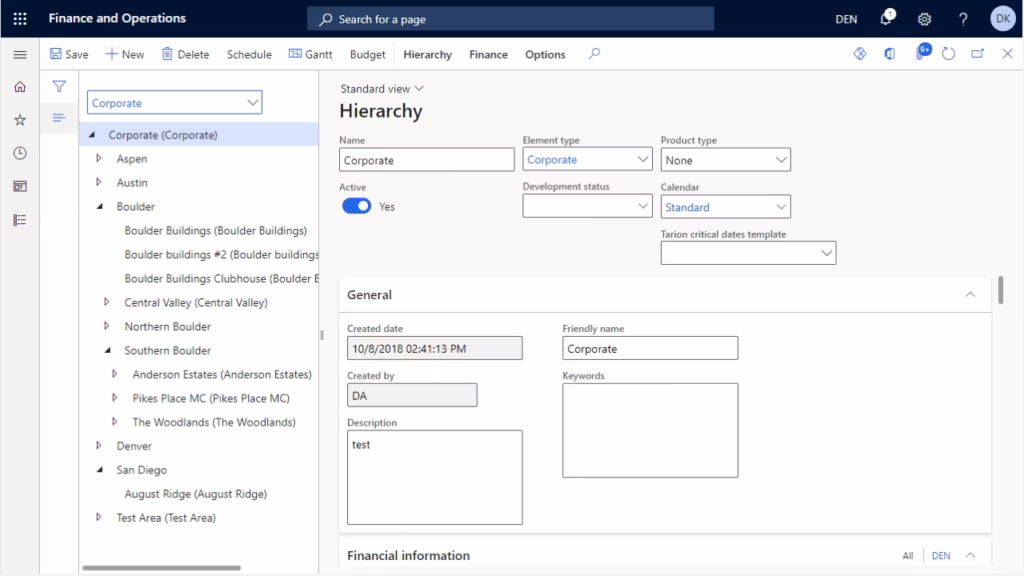Viewport: 1024px width, 576px height.
Task: Click the tree horizontal scrollbar
Action: pos(161,568)
